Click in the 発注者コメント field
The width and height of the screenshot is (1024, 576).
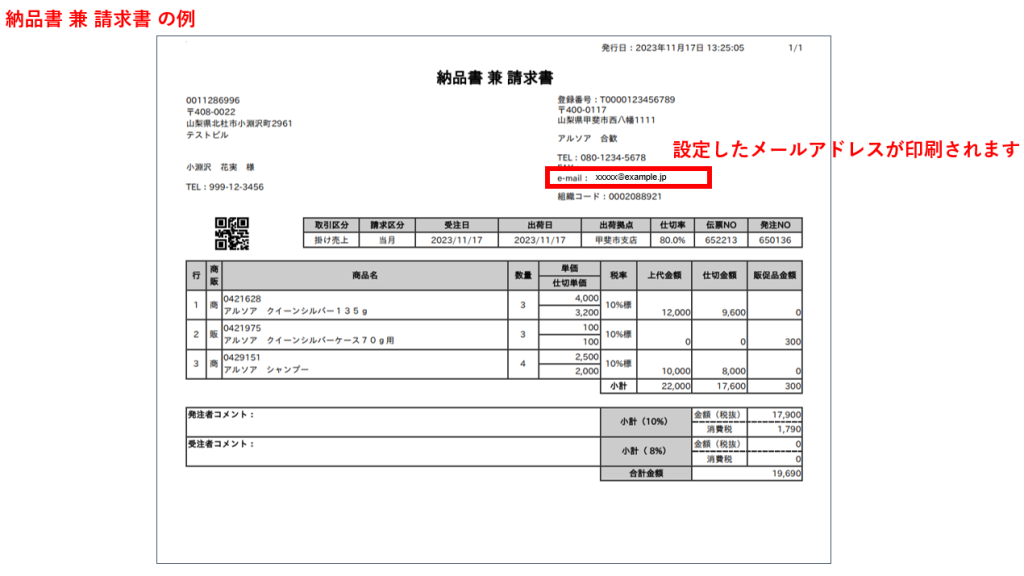click(390, 422)
